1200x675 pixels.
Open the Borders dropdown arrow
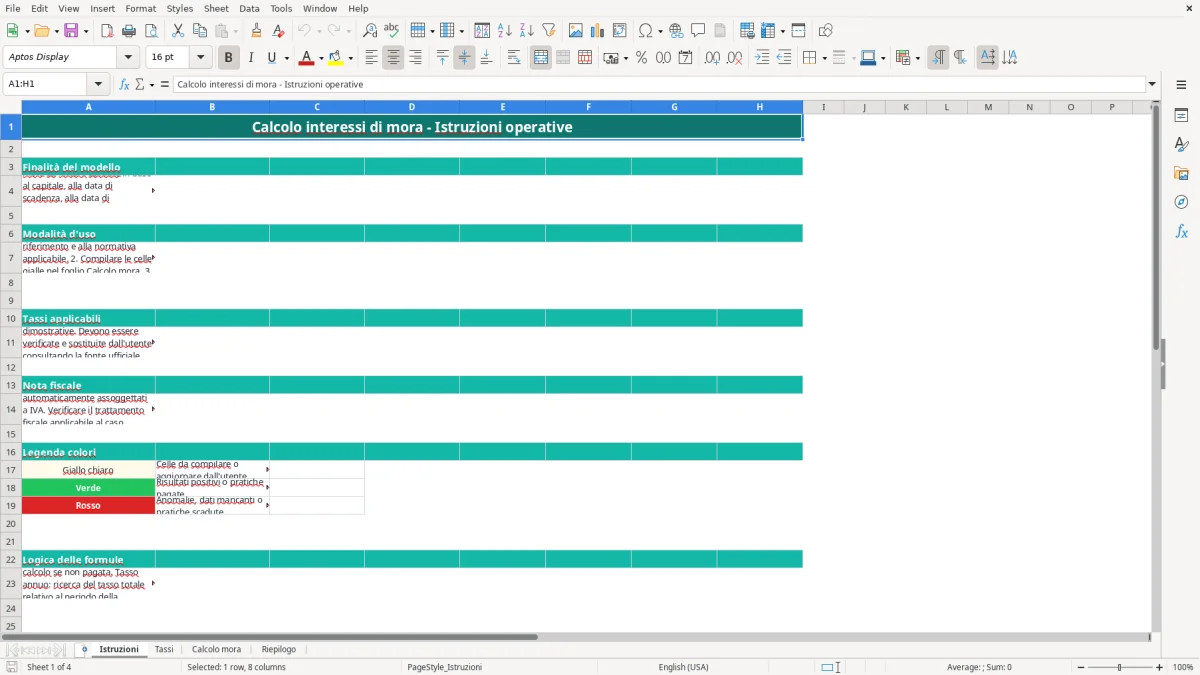point(823,58)
